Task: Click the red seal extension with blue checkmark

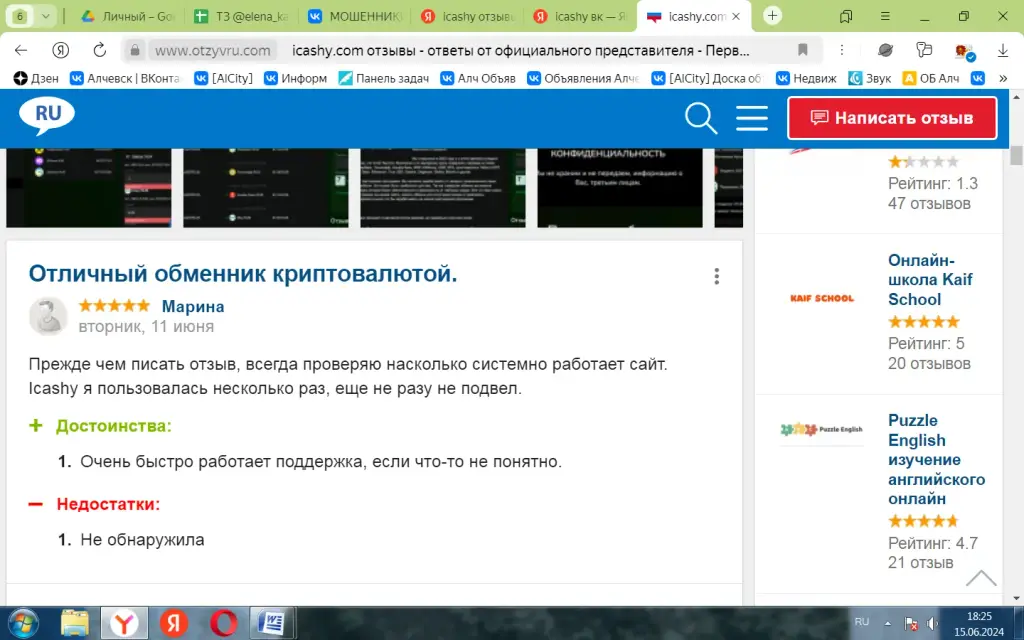Action: click(964, 51)
